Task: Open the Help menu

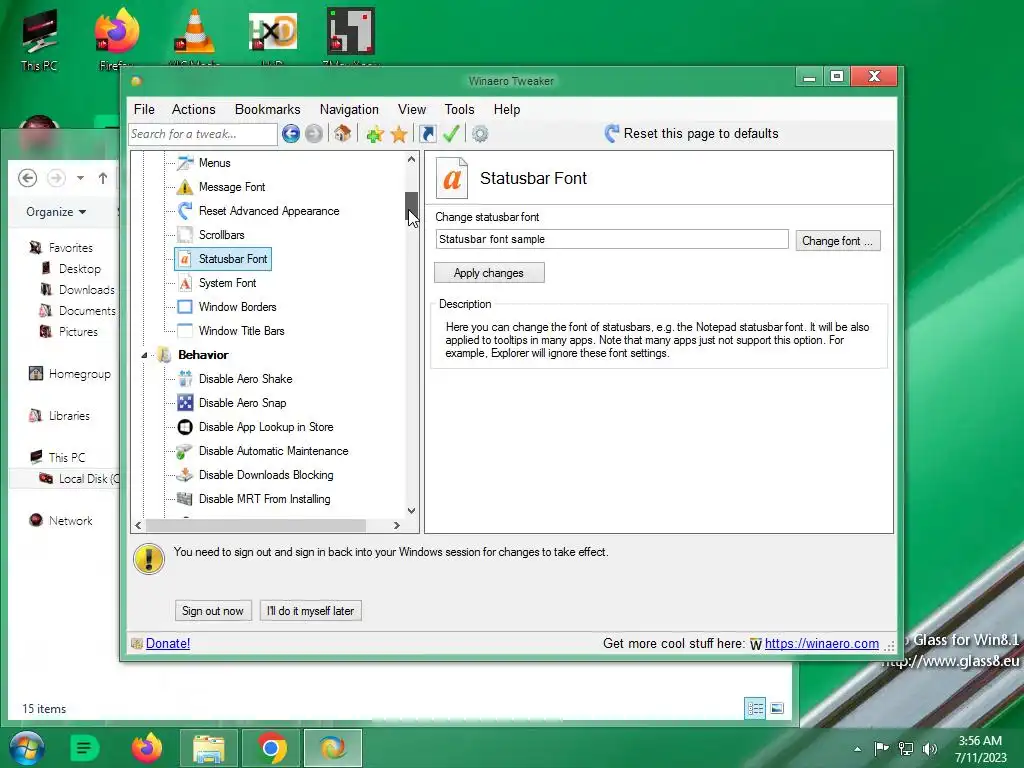Action: click(507, 109)
